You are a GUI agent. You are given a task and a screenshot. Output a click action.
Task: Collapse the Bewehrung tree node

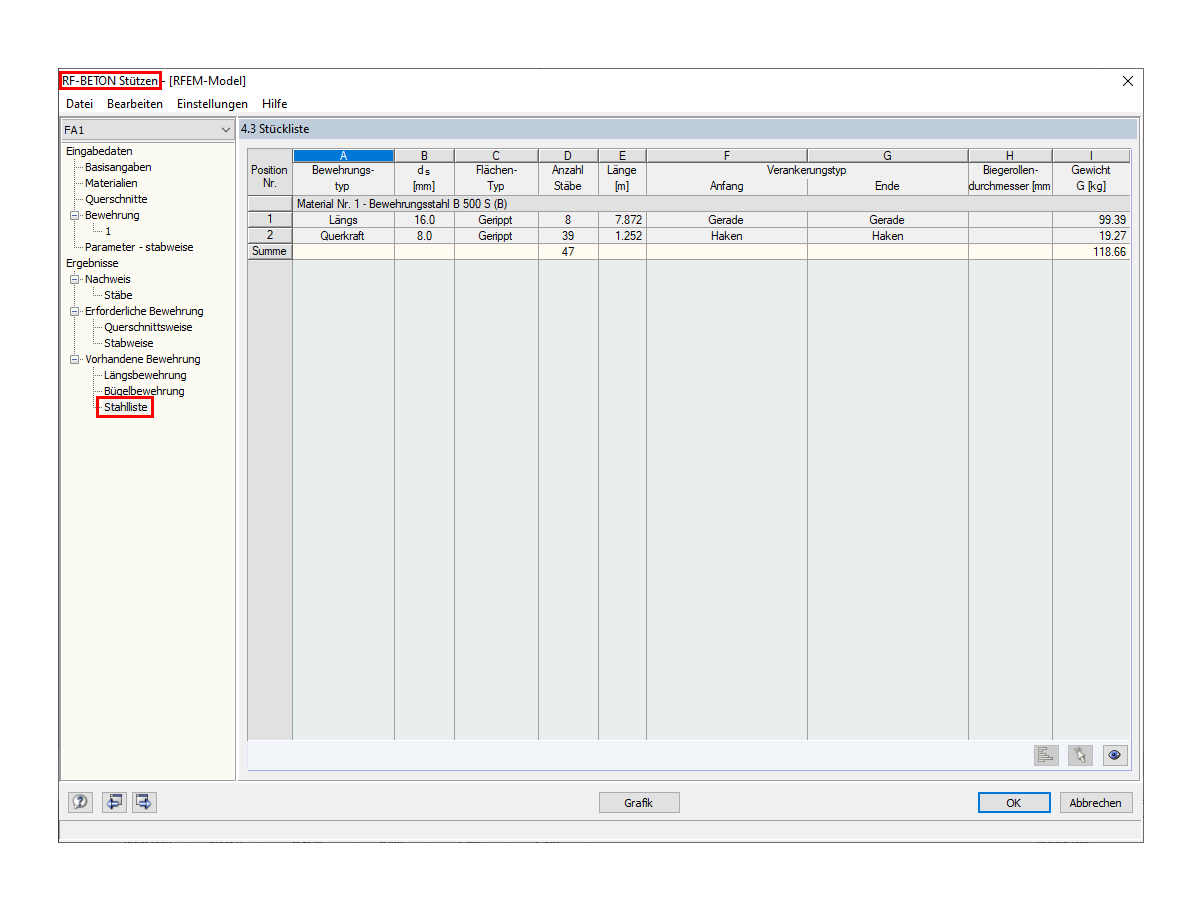pos(74,215)
